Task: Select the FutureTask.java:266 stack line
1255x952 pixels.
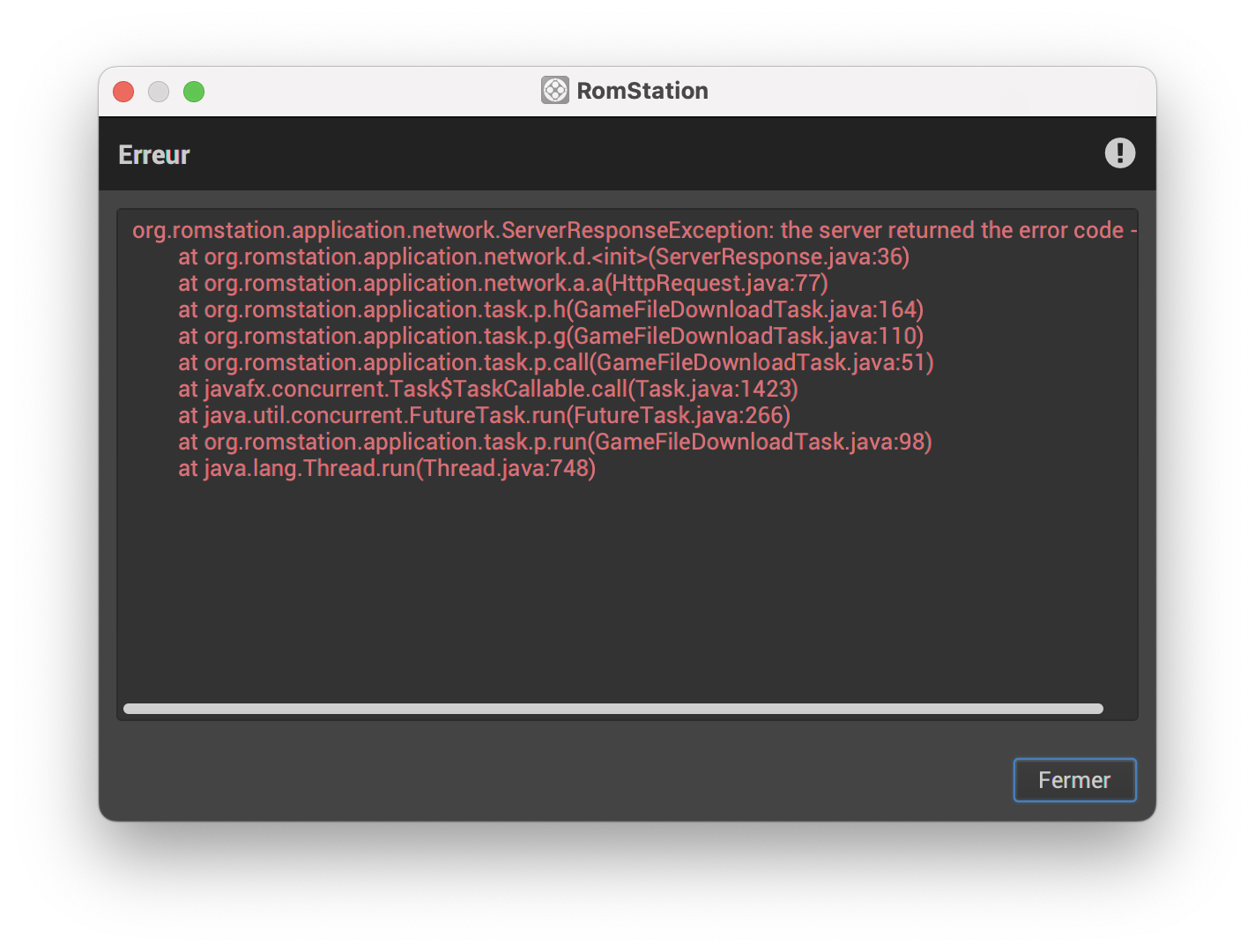Action: [x=484, y=415]
